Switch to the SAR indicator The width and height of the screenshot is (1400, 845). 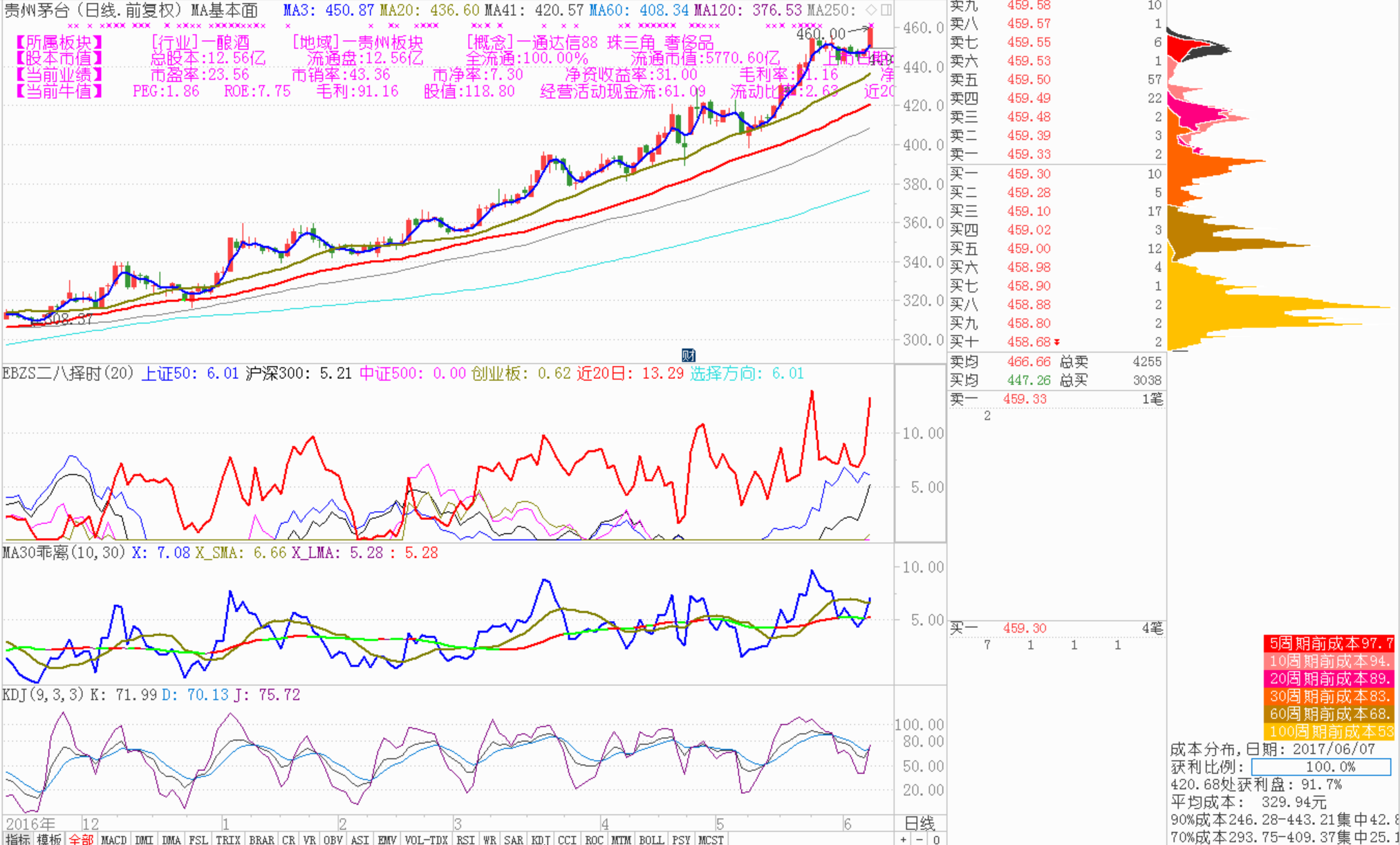513,839
